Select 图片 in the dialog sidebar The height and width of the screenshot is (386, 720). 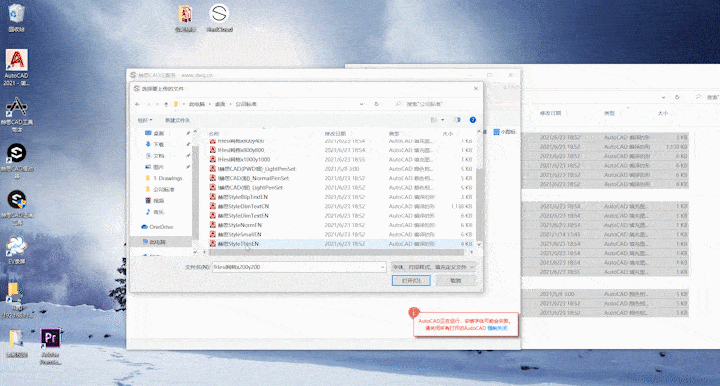pyautogui.click(x=159, y=167)
